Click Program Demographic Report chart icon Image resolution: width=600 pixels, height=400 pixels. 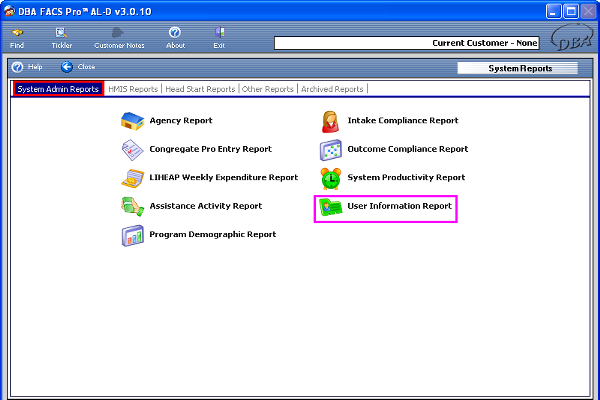[x=132, y=235]
